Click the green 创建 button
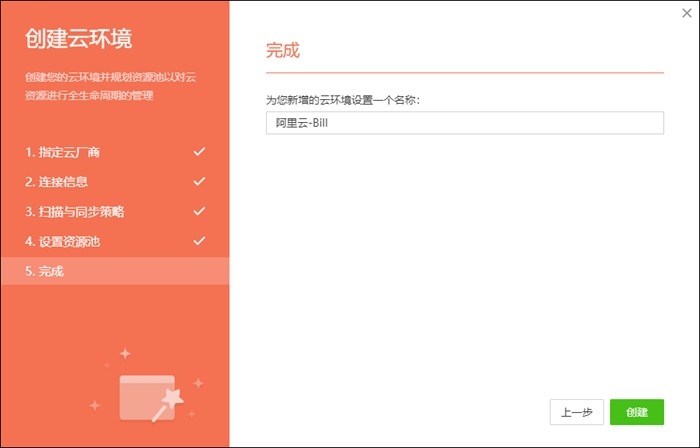This screenshot has height=448, width=700. click(637, 412)
